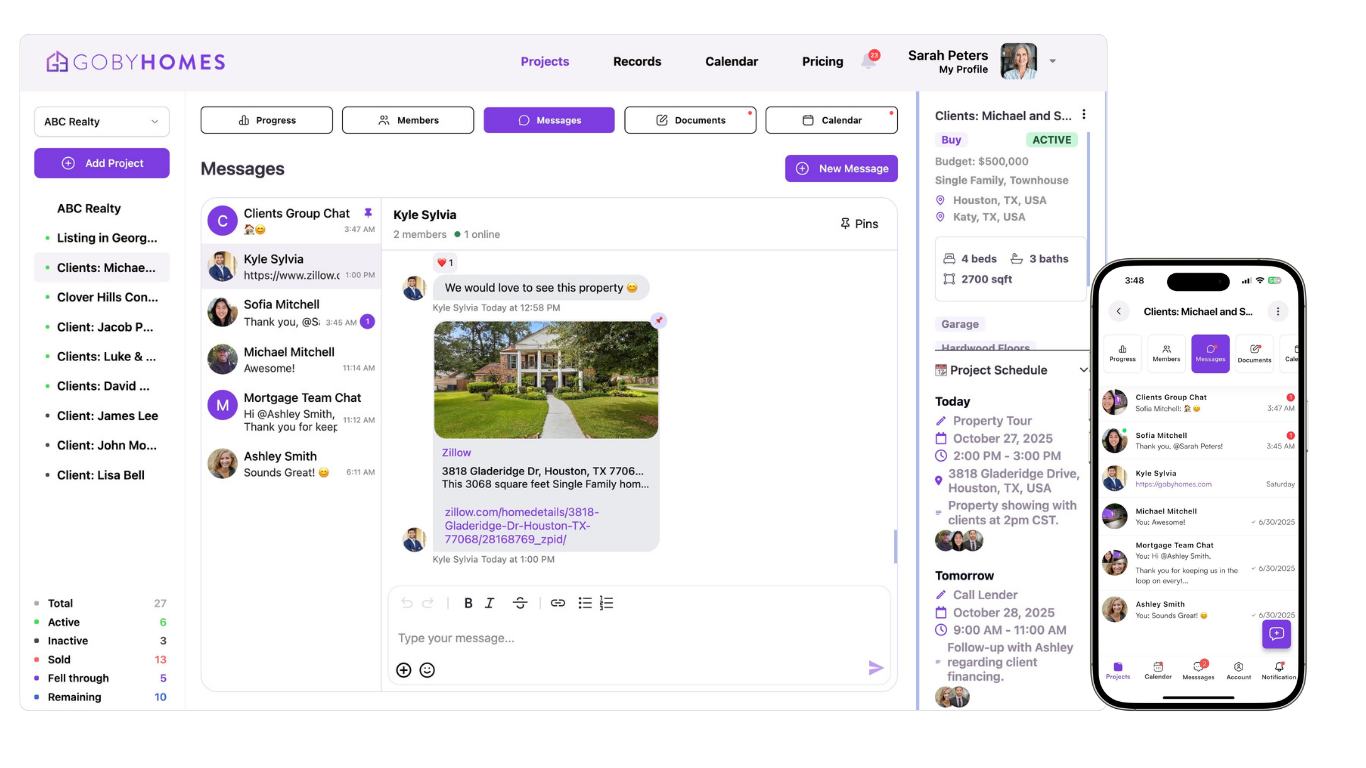Click the Pins button in chat header
This screenshot has width=1366, height=768.
[859, 224]
